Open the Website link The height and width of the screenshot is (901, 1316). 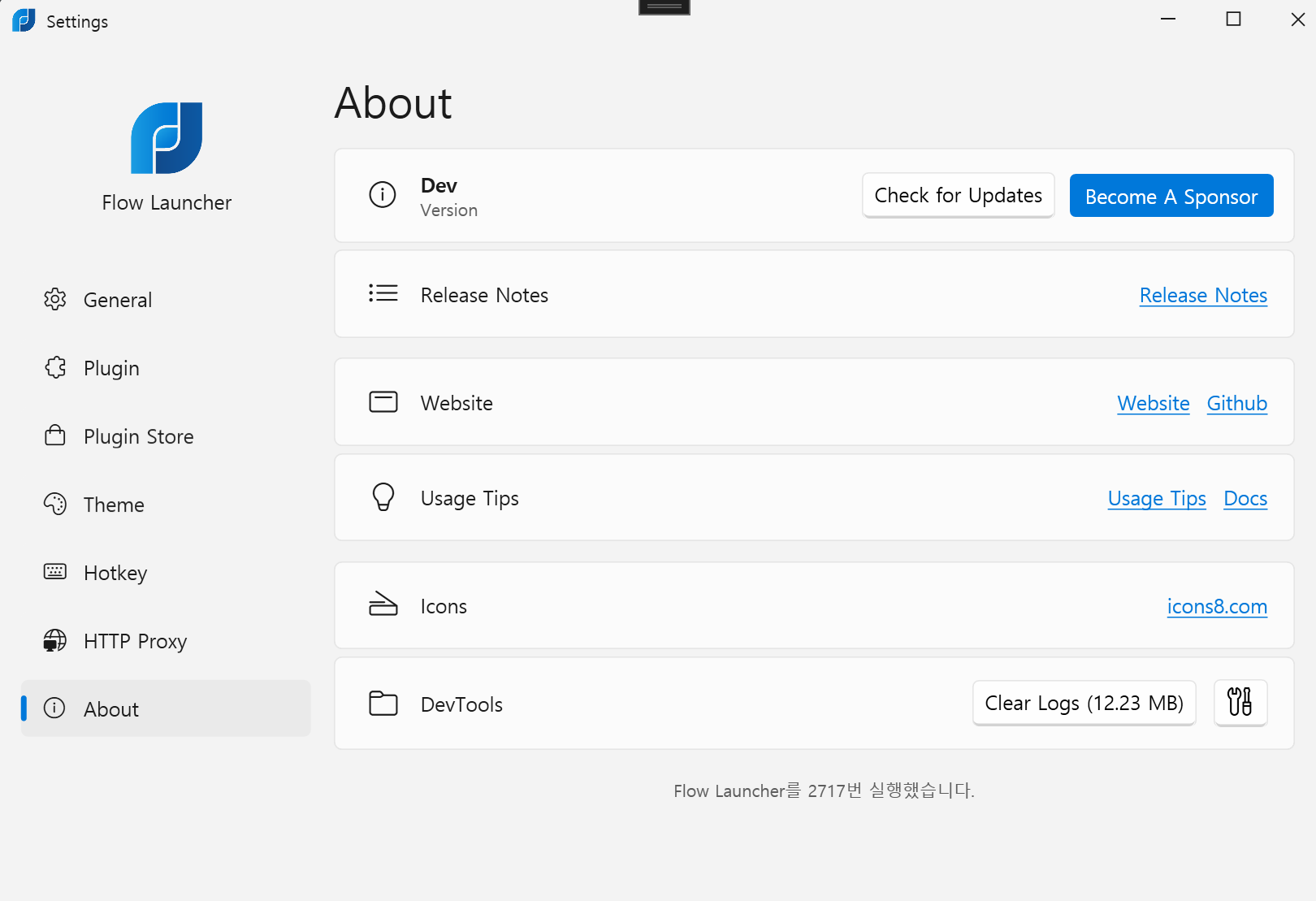(1154, 403)
